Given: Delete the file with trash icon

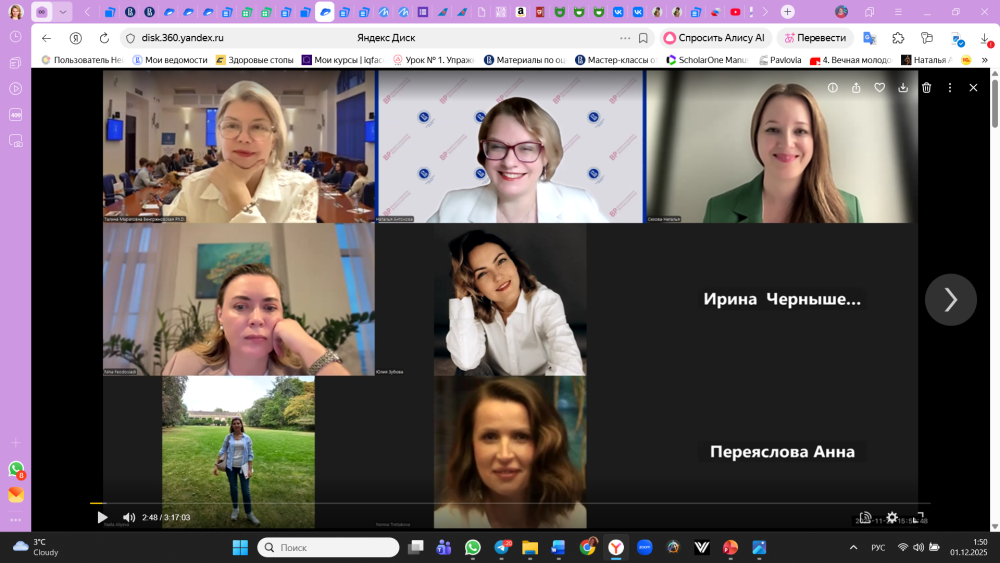Looking at the screenshot, I should pos(926,88).
